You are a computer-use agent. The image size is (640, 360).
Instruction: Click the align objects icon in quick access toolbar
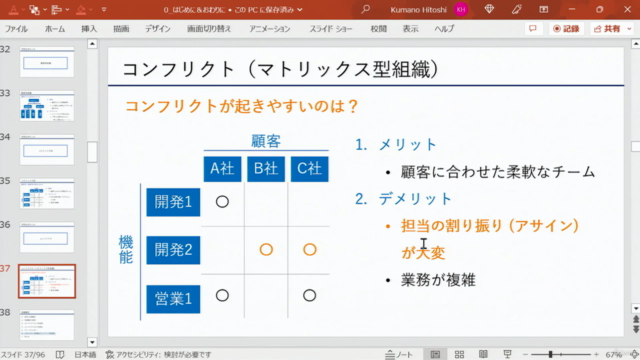click(x=57, y=9)
